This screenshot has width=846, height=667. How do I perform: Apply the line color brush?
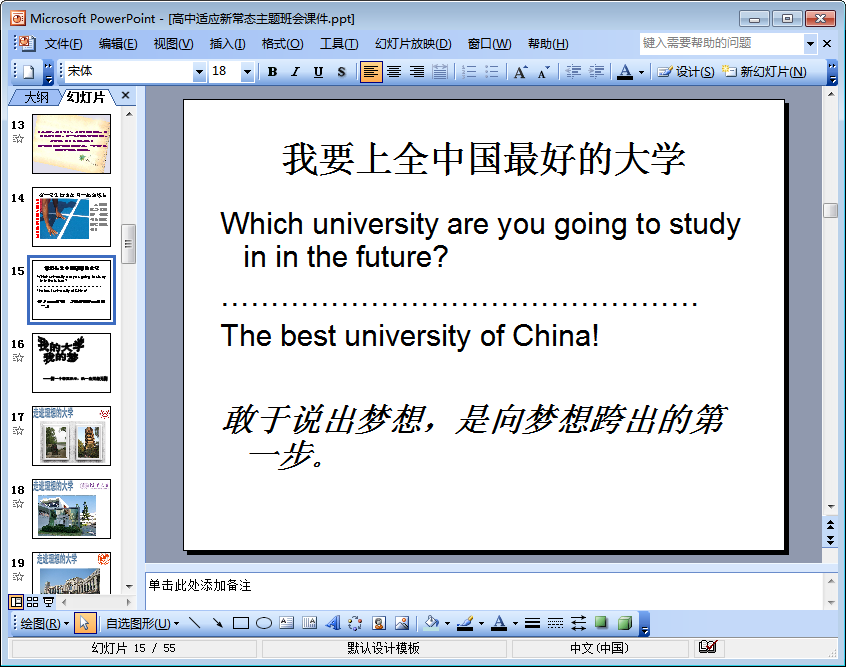[466, 623]
